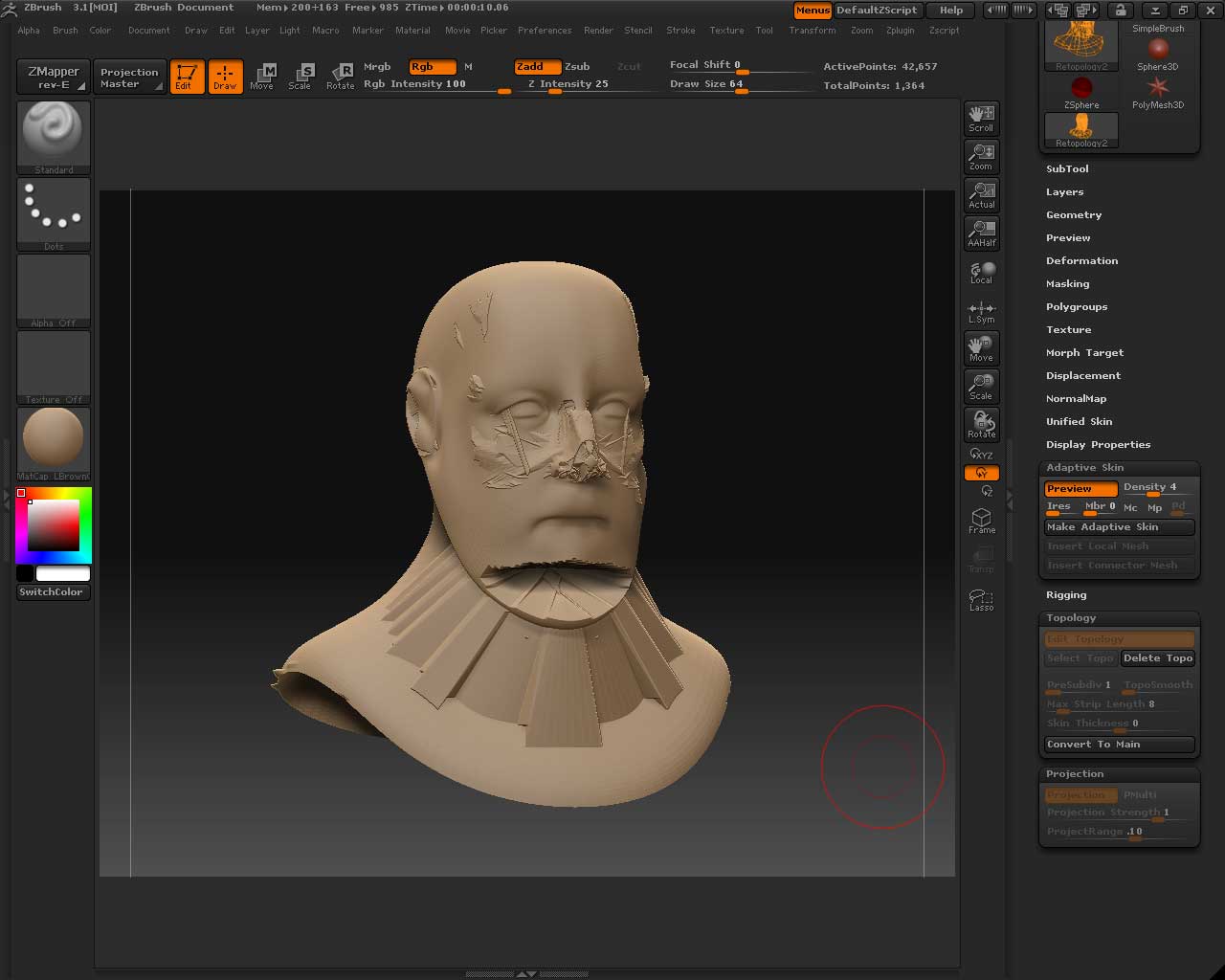This screenshot has width=1225, height=980.
Task: Toggle Local transformations icon
Action: pyautogui.click(x=981, y=273)
